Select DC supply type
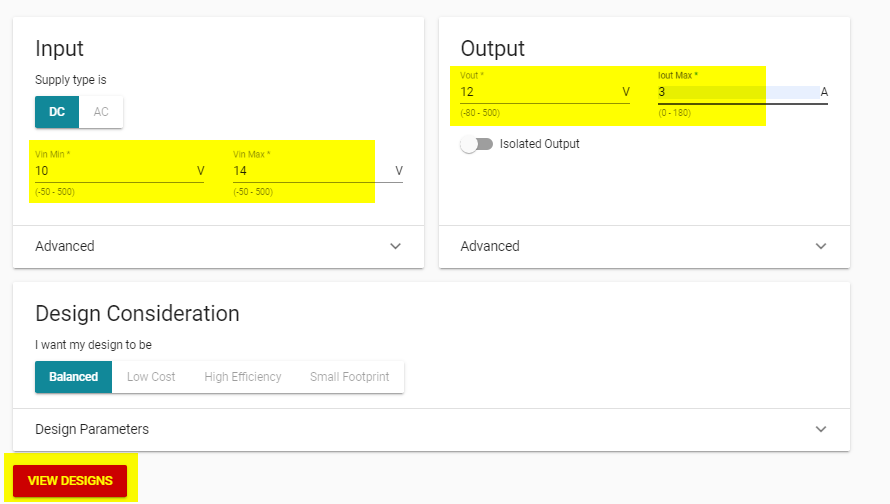 pos(57,112)
